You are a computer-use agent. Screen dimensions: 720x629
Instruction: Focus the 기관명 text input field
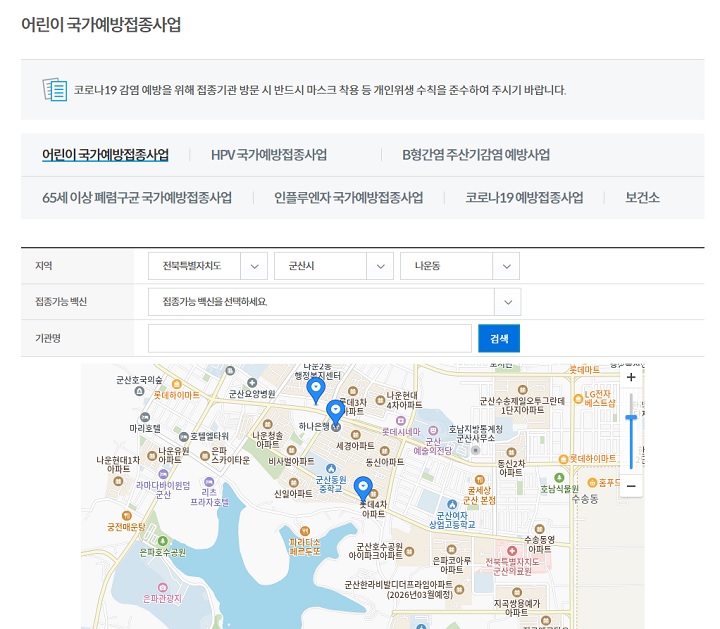pos(310,338)
